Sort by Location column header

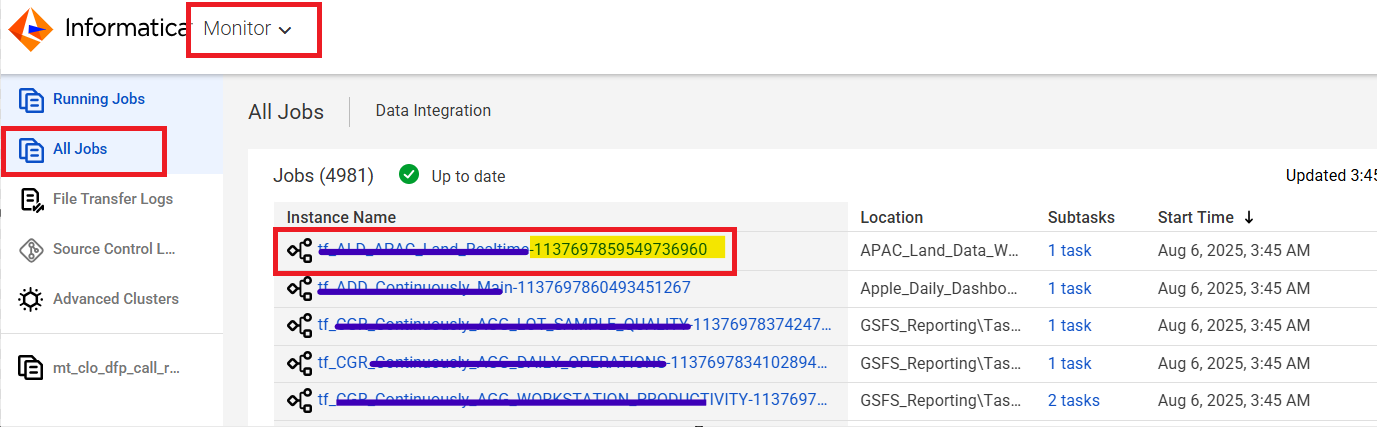tap(891, 217)
